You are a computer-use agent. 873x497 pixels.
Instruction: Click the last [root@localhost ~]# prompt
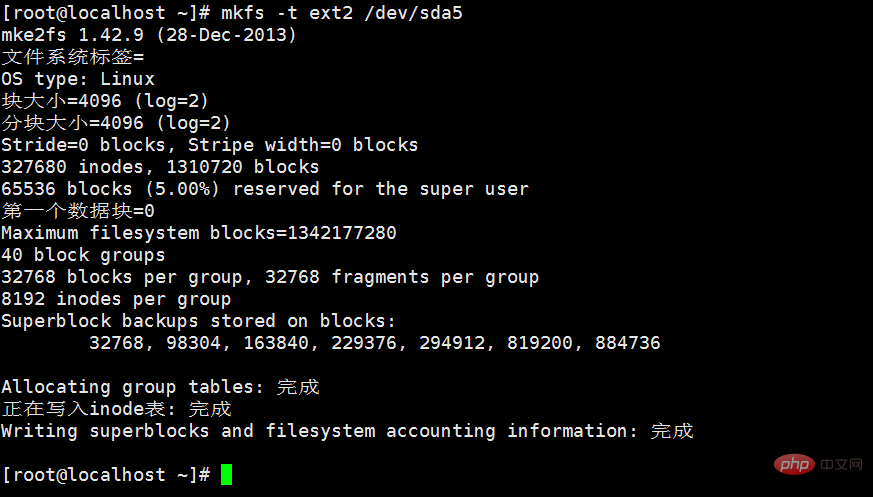pos(106,475)
